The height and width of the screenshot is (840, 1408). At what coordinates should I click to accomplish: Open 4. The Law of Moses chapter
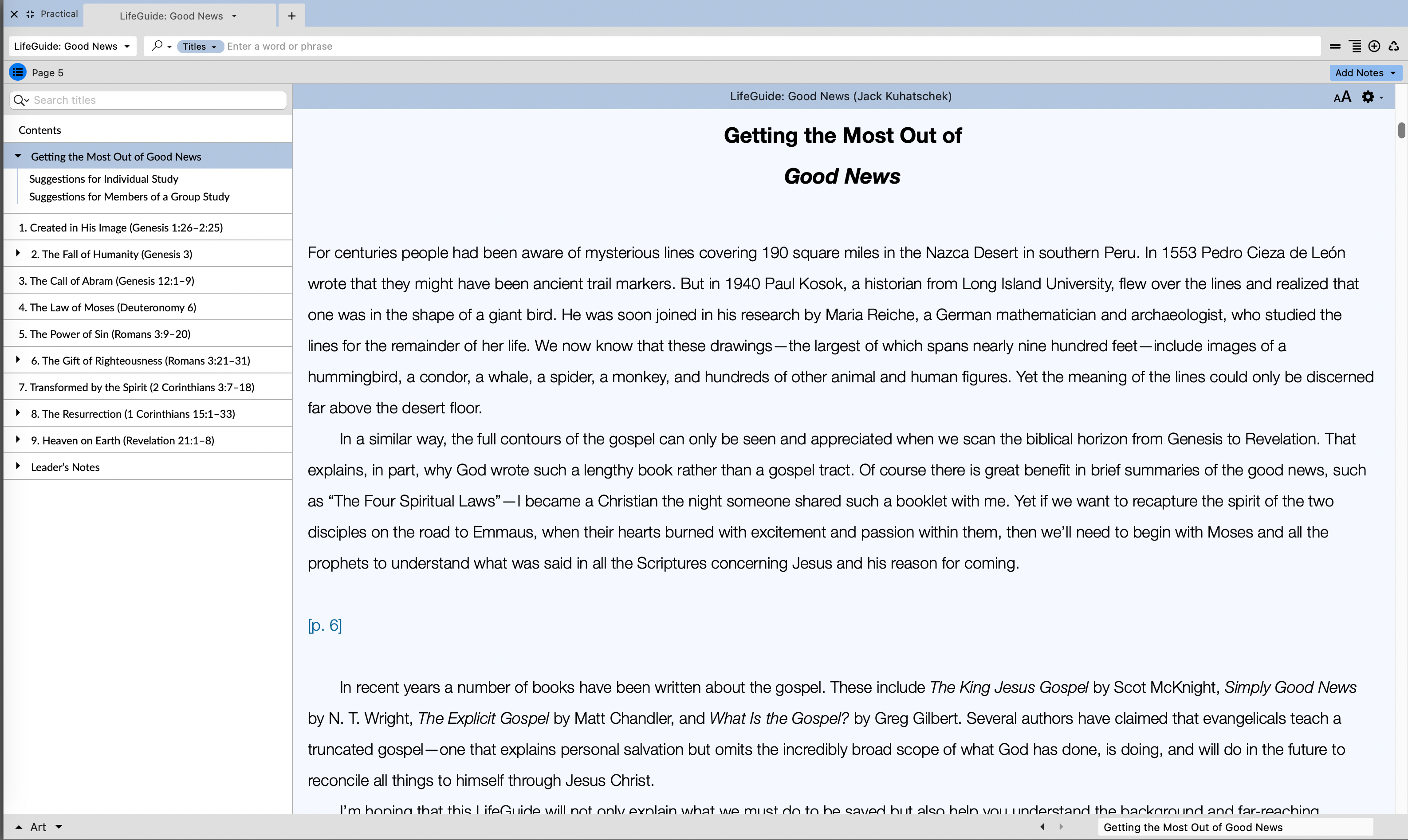pyautogui.click(x=107, y=307)
